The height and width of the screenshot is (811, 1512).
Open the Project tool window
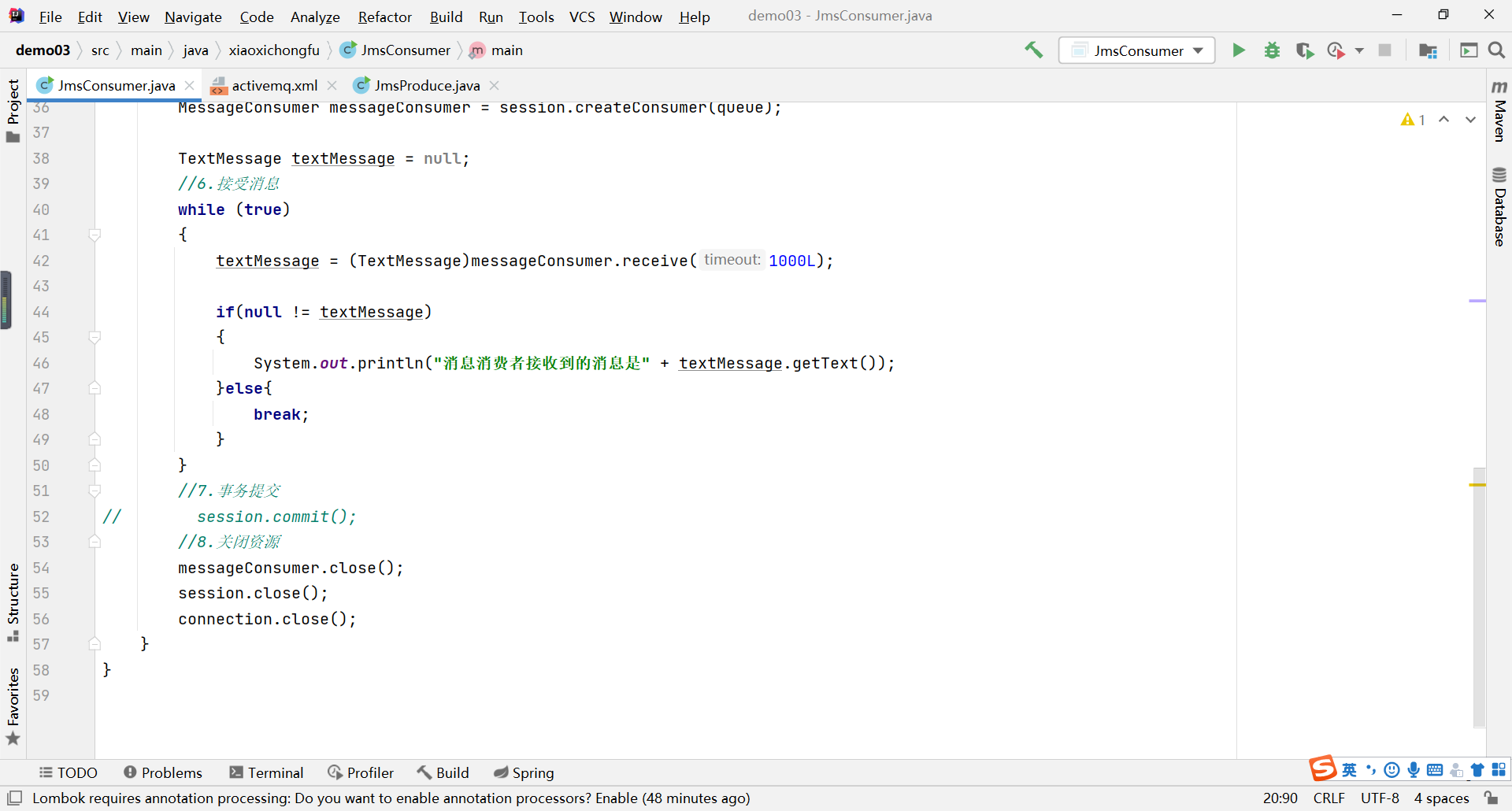tap(13, 110)
